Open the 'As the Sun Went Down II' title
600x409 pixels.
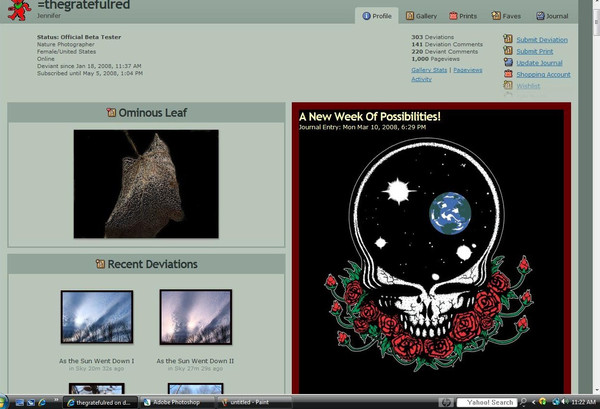point(195,361)
